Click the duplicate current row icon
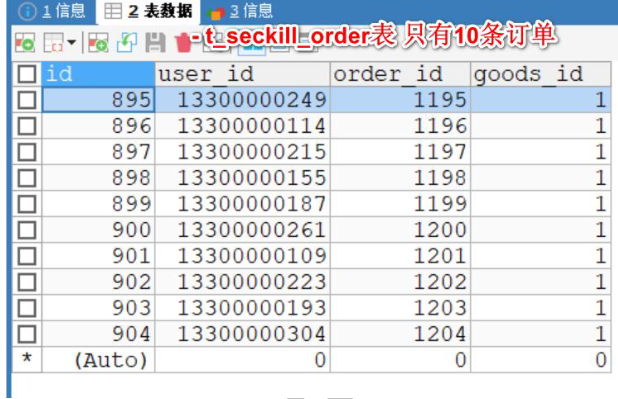The height and width of the screenshot is (399, 618). (127, 42)
